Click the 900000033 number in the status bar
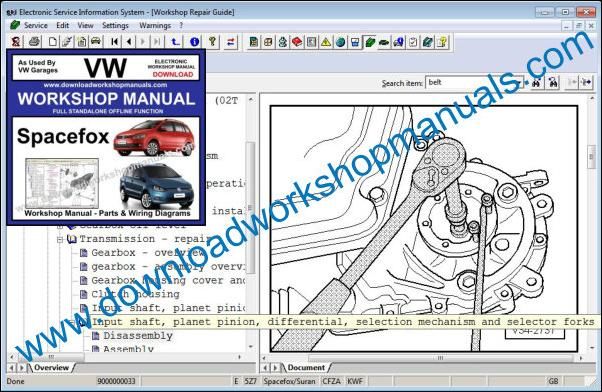Screen dimensions: 602x392 [x=116, y=381]
